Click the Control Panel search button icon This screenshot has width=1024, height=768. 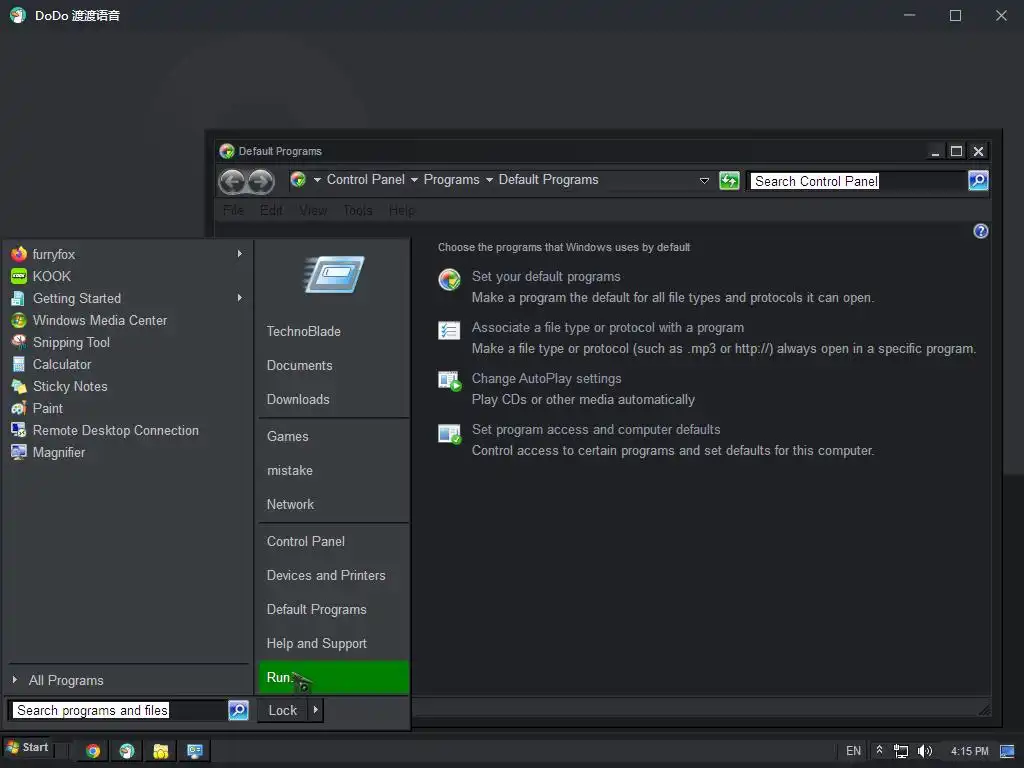click(x=978, y=181)
